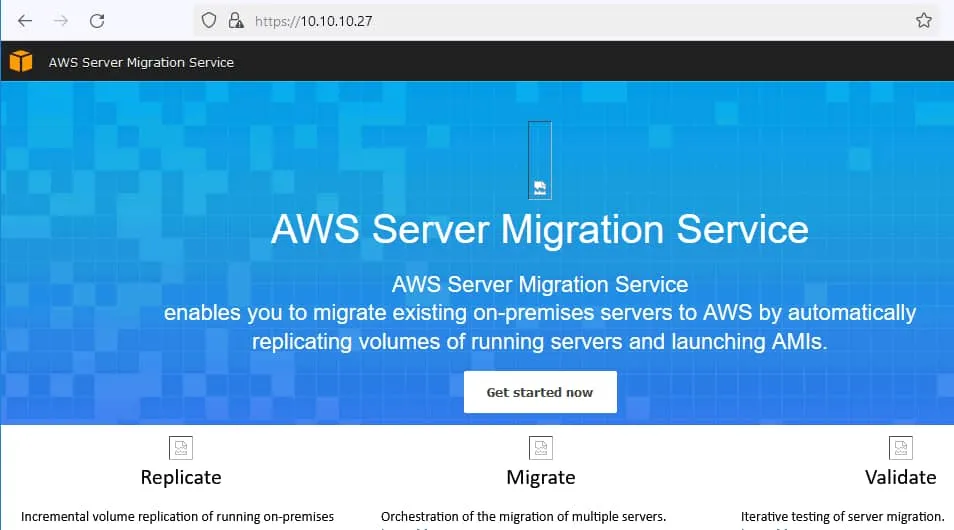Screen dimensions: 954x530
Task: Click the Incremental volume replication description text
Action: 177,517
